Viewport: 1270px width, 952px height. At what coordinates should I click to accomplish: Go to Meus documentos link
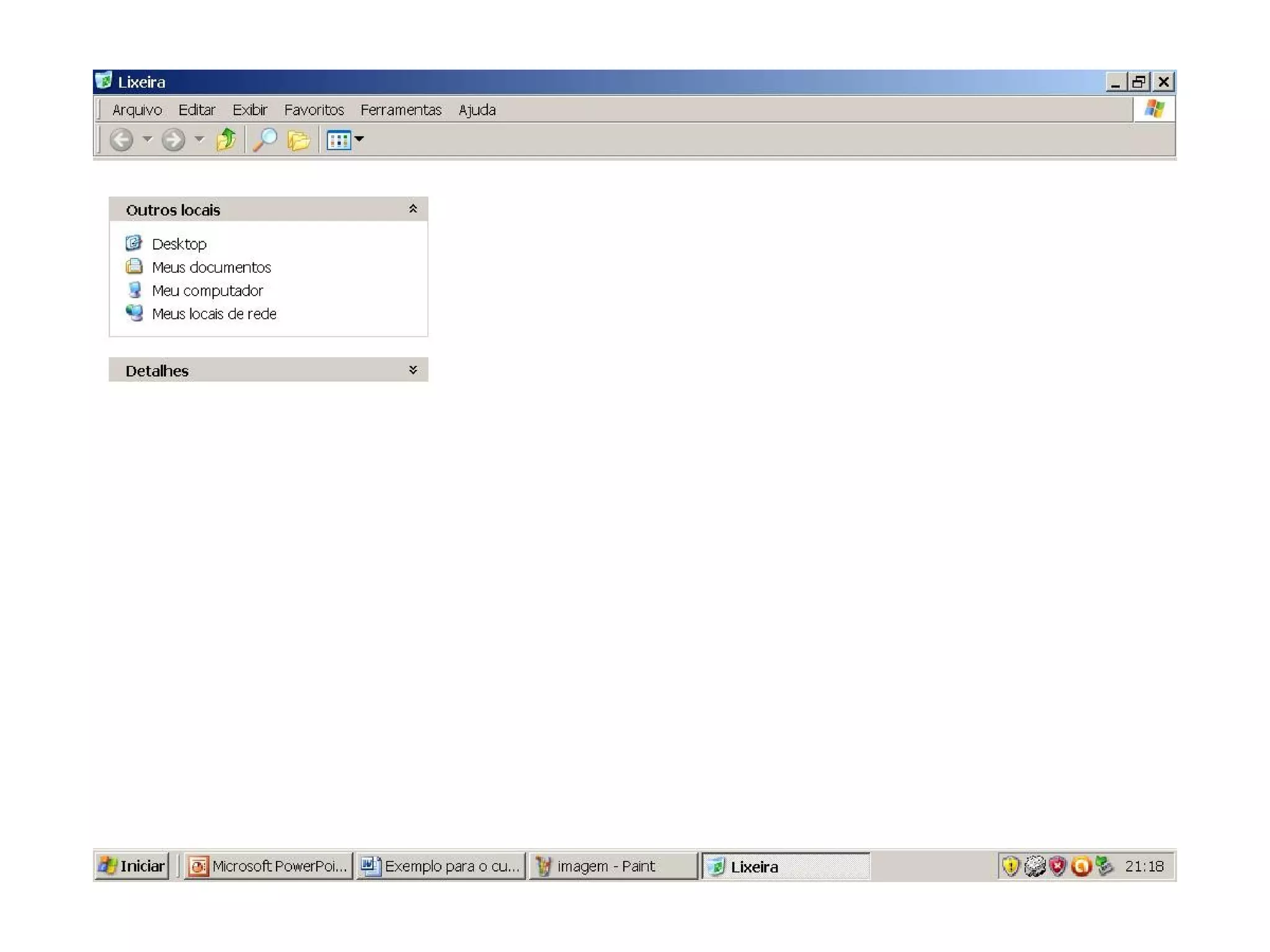point(211,267)
